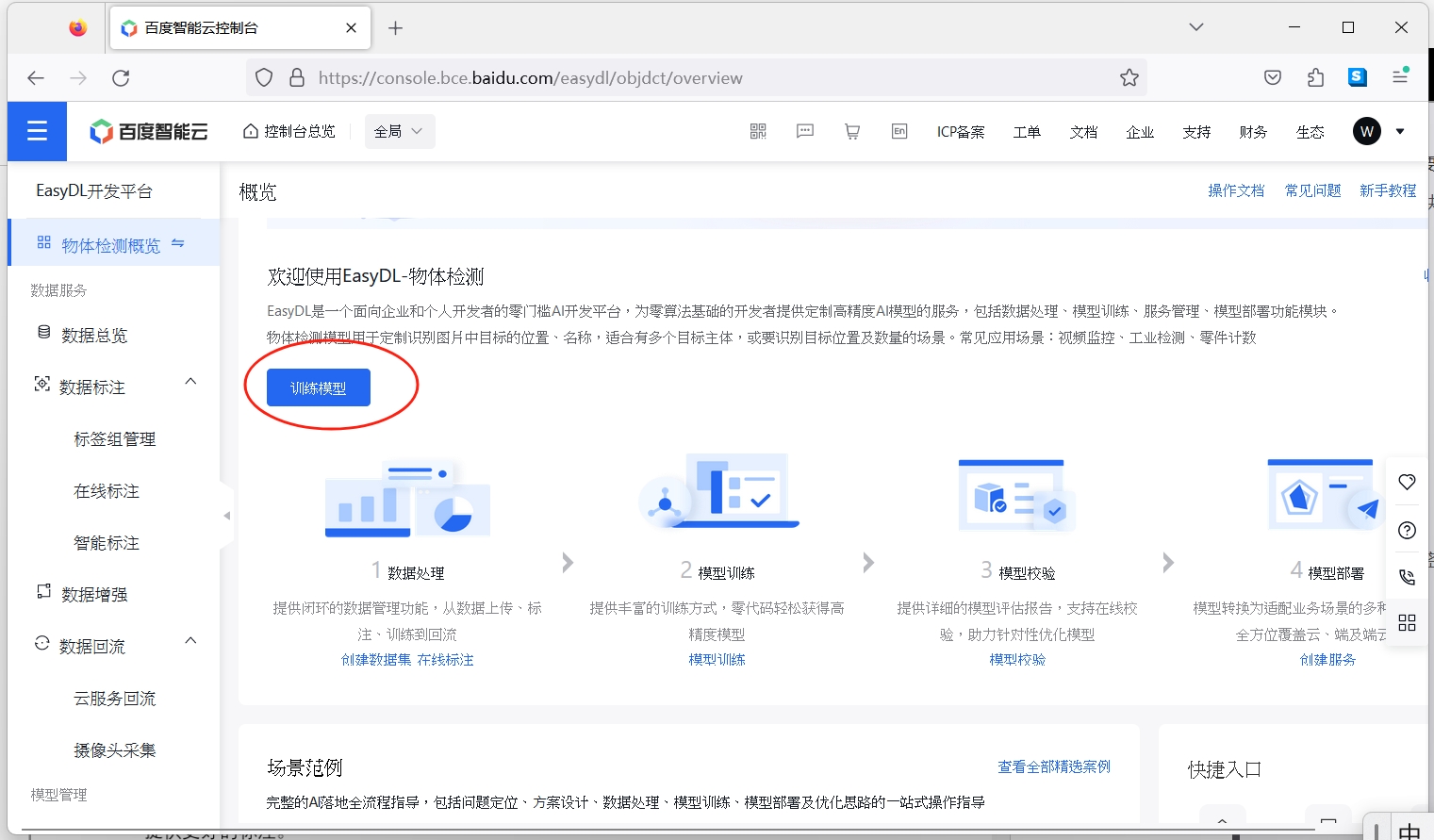Click the 模型部署 illustration

[x=1326, y=495]
